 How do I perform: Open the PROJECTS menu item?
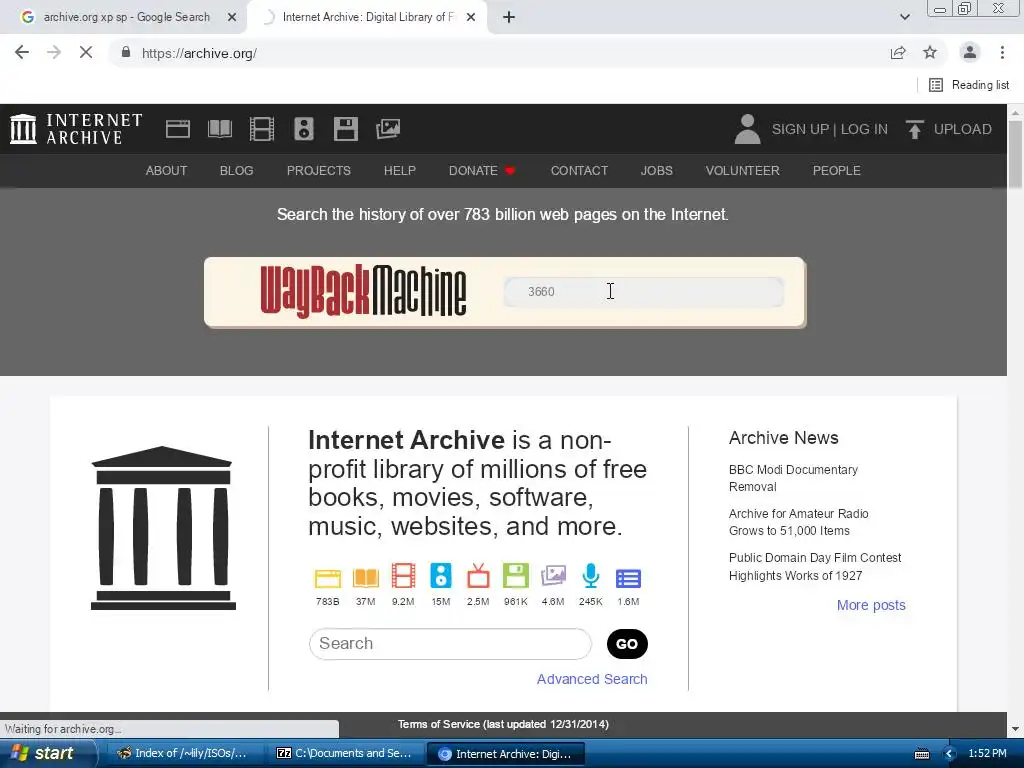tap(319, 170)
